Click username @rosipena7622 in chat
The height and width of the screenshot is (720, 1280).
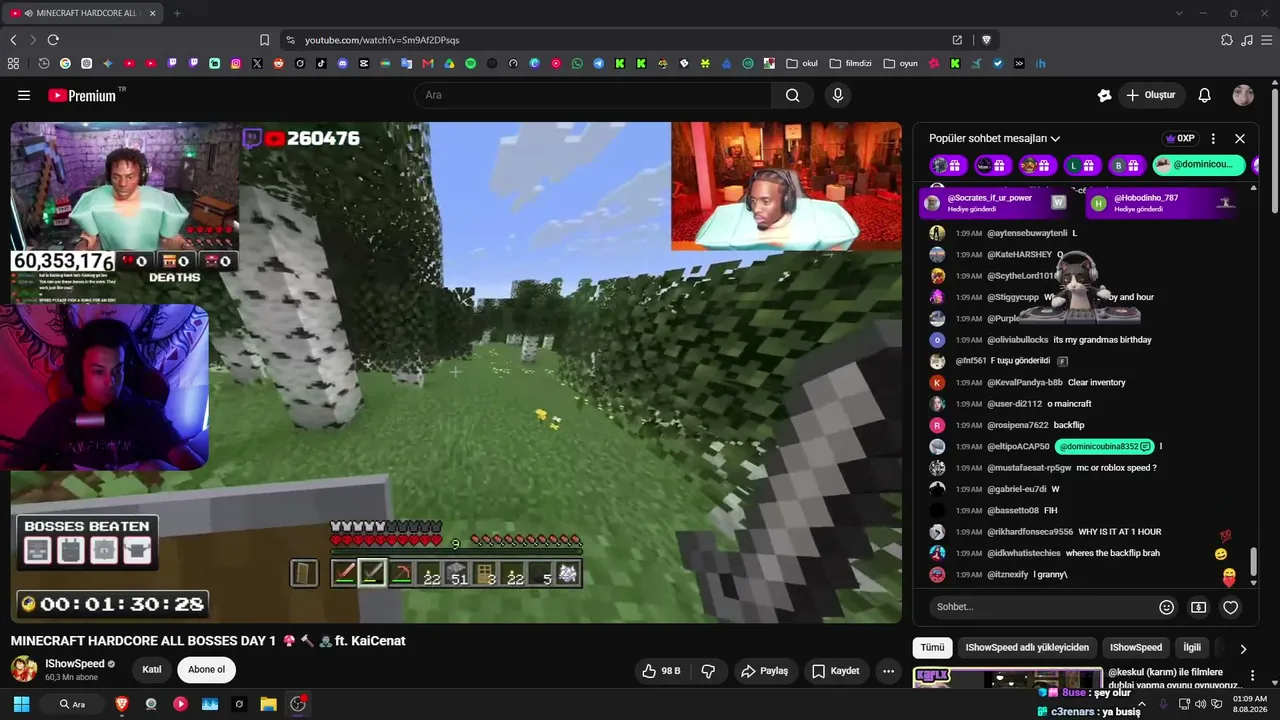click(x=1018, y=425)
